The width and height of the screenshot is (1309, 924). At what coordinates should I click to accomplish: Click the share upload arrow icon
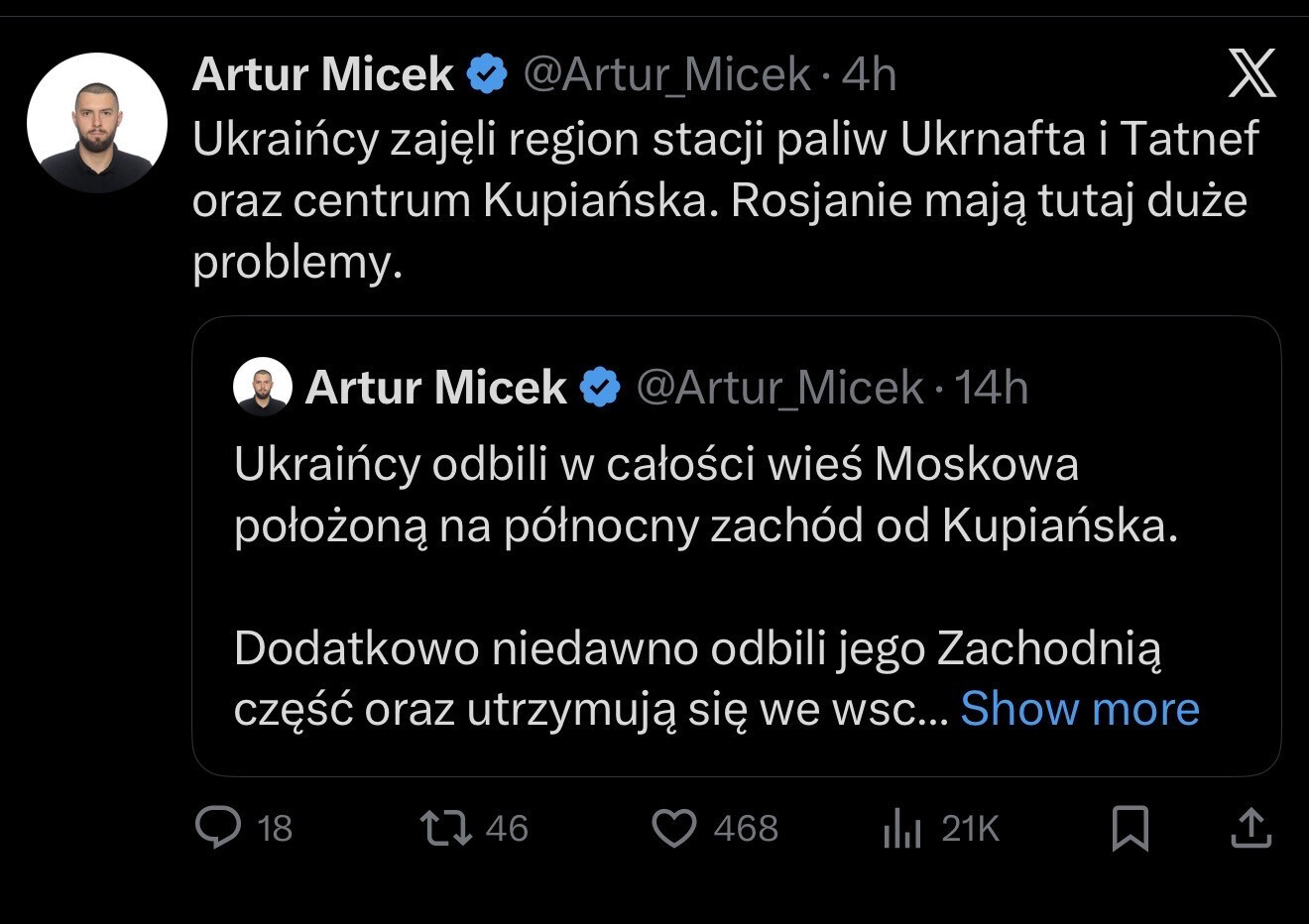coord(1250,828)
